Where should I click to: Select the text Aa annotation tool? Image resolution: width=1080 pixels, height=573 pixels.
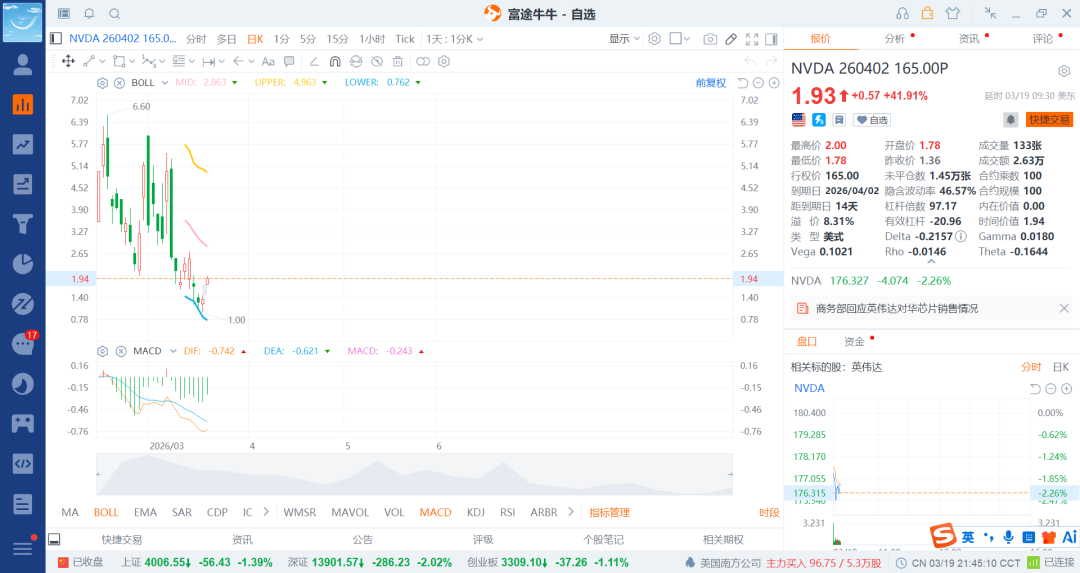pyautogui.click(x=268, y=61)
